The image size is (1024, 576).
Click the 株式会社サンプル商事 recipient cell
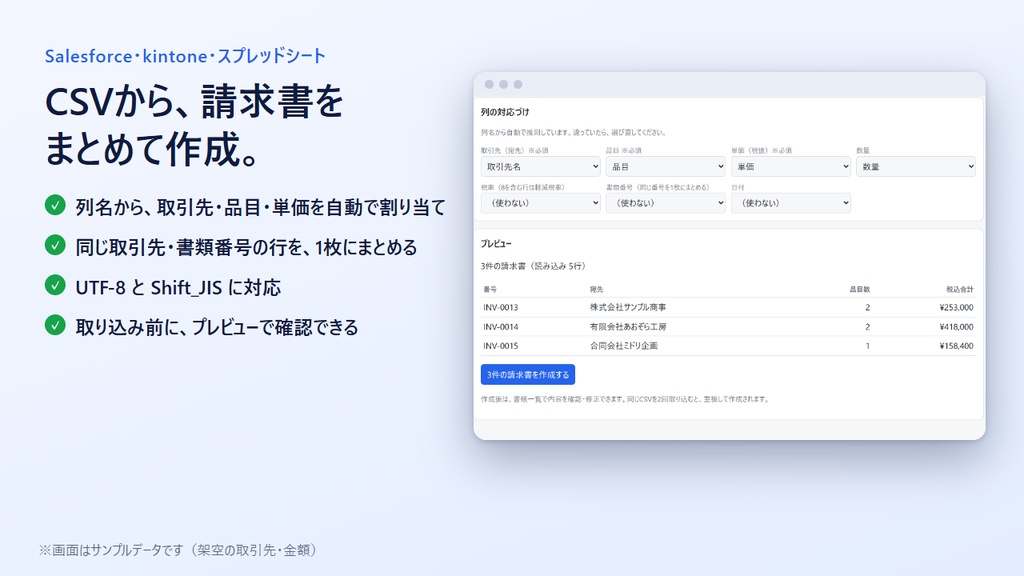point(628,308)
